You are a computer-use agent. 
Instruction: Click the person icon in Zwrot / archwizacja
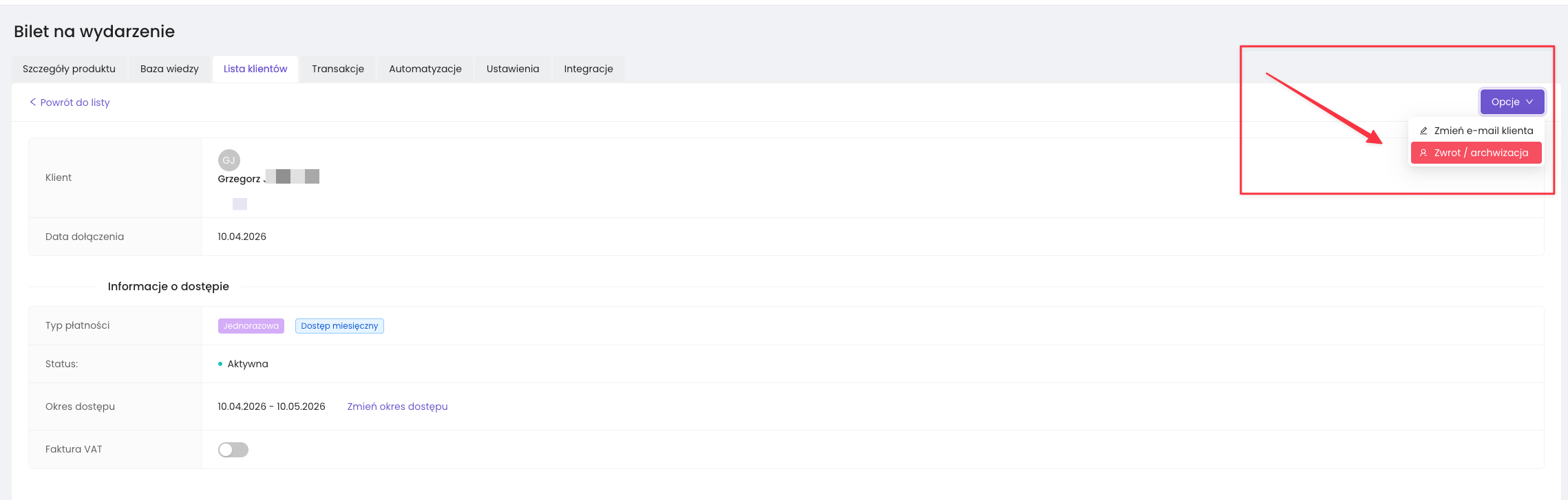1423,153
